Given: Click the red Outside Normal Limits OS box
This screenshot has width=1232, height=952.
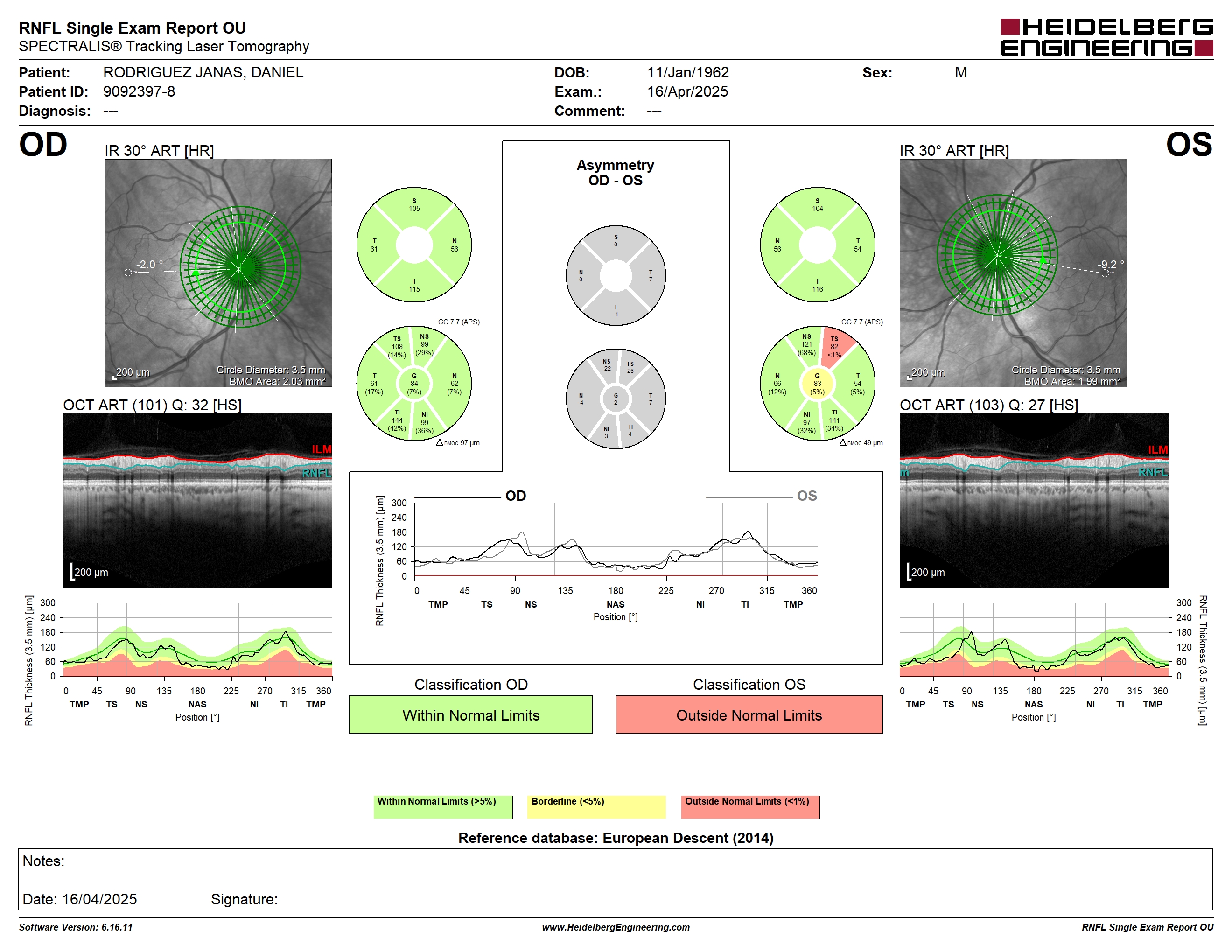Looking at the screenshot, I should tap(749, 714).
